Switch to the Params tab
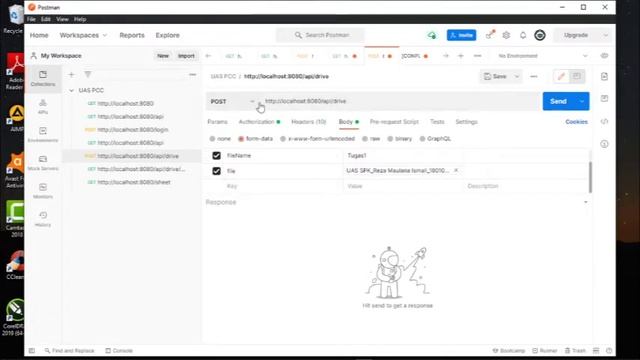Viewport: 640px width, 360px height. coord(218,122)
